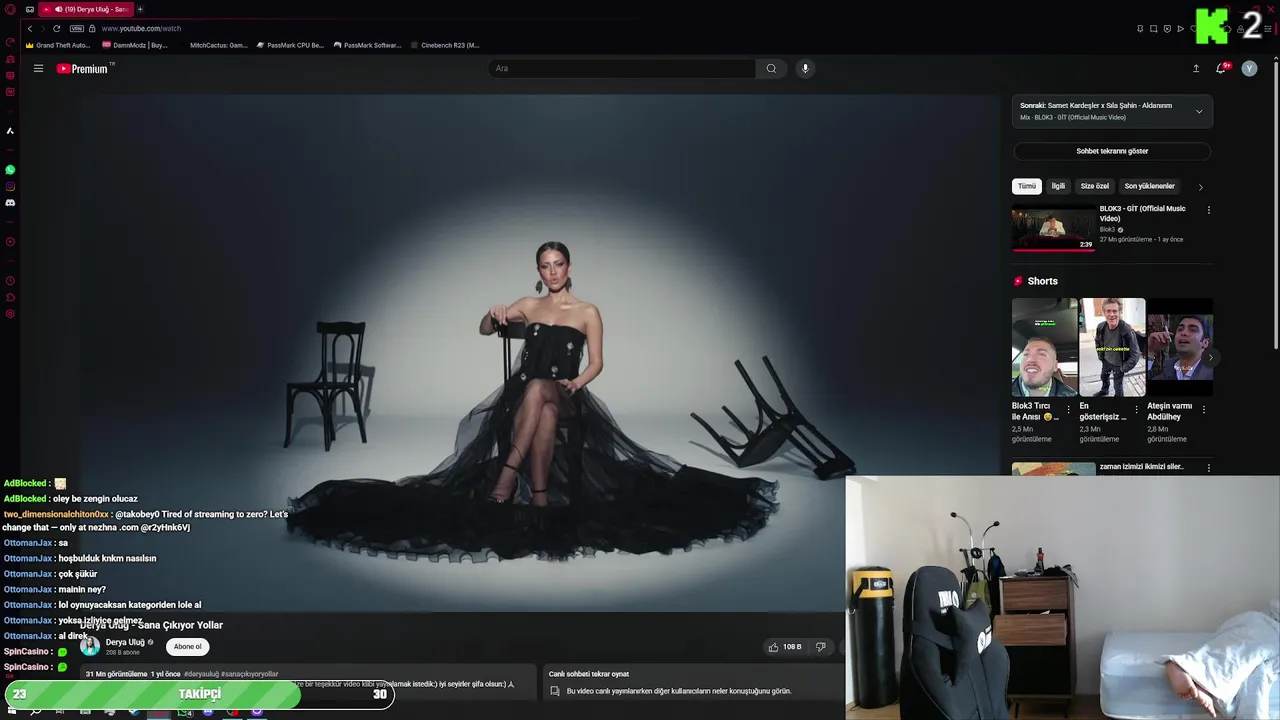Open the Cinebench R23 bookmark
This screenshot has width=1280, height=720.
[445, 45]
